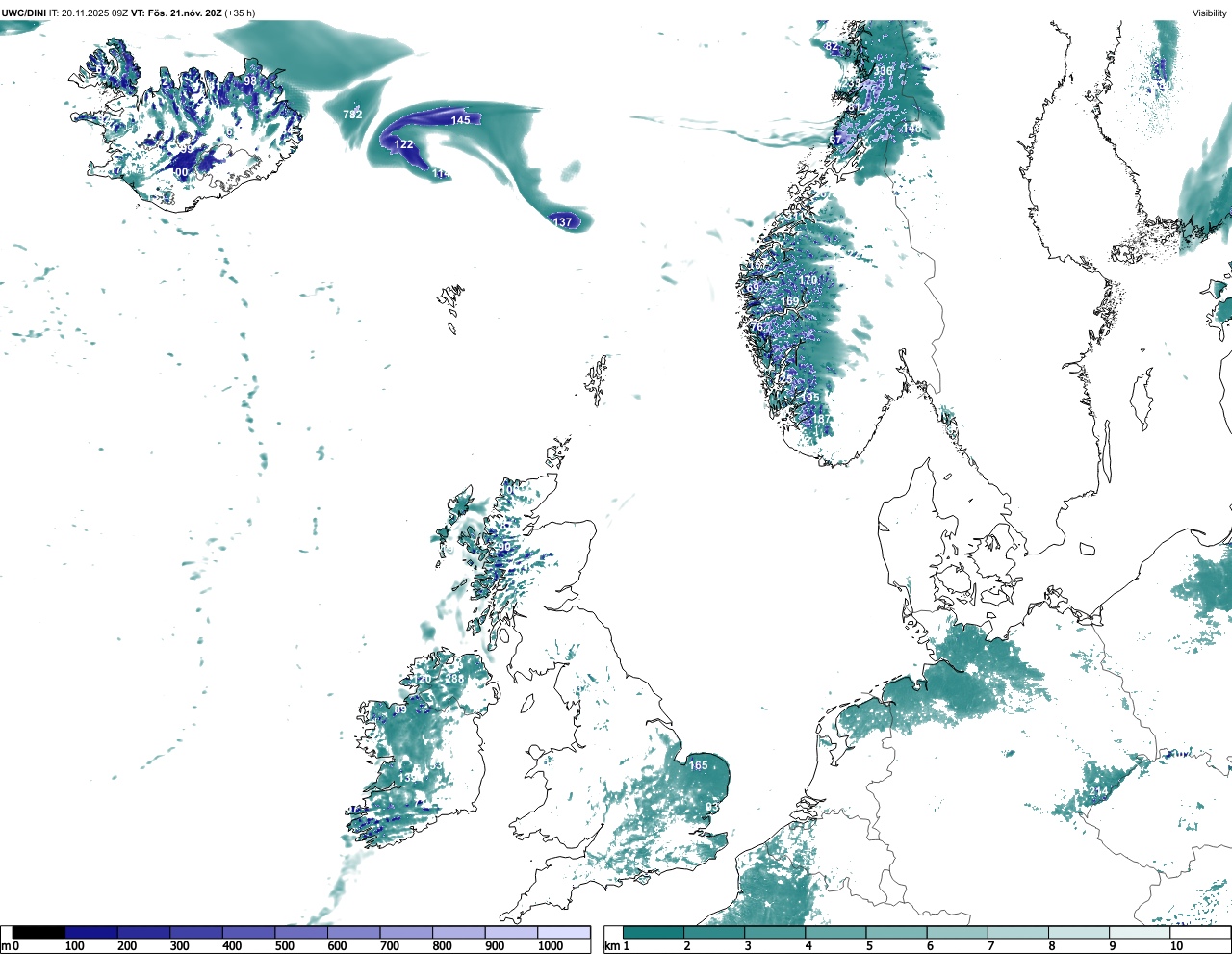This screenshot has width=1232, height=954.
Task: Click the darkest teal 1–2 km legend swatch
Action: pyautogui.click(x=654, y=932)
